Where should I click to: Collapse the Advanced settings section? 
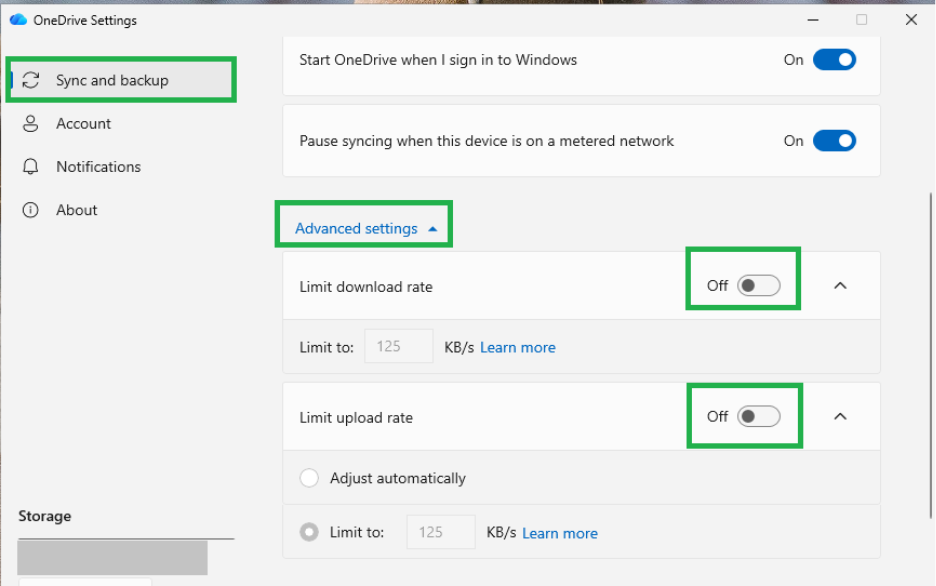pos(366,229)
